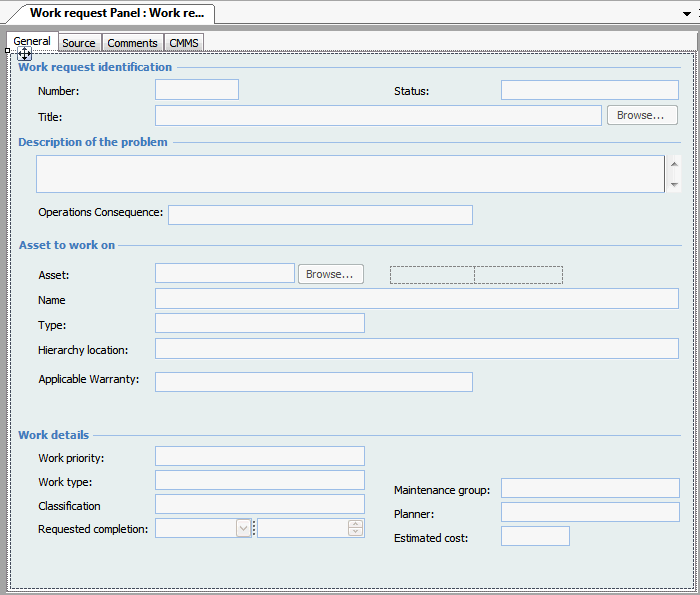
Task: Click the Number input field
Action: pos(197,90)
